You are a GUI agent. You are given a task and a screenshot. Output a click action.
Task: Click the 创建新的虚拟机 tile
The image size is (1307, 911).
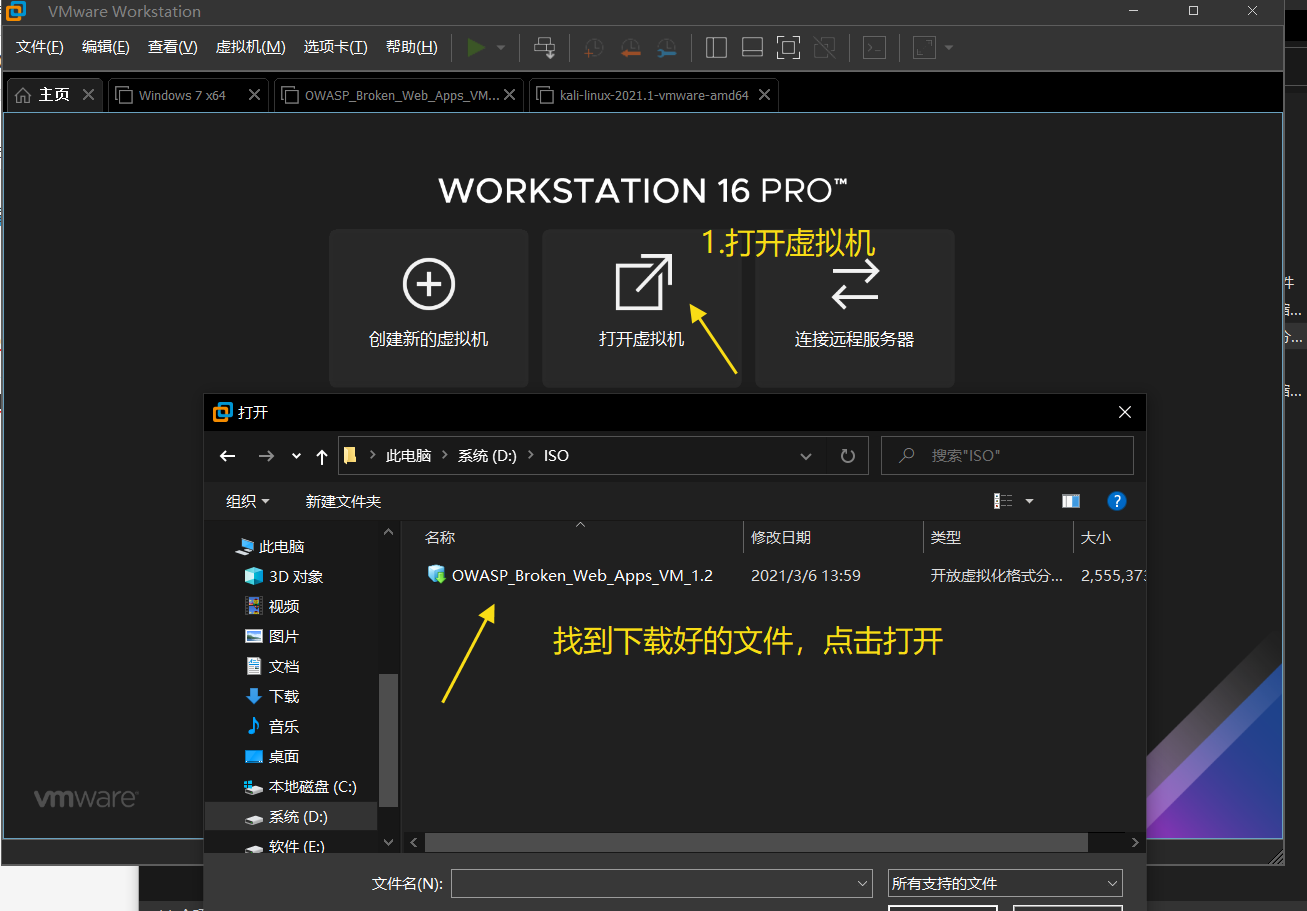pyautogui.click(x=429, y=308)
